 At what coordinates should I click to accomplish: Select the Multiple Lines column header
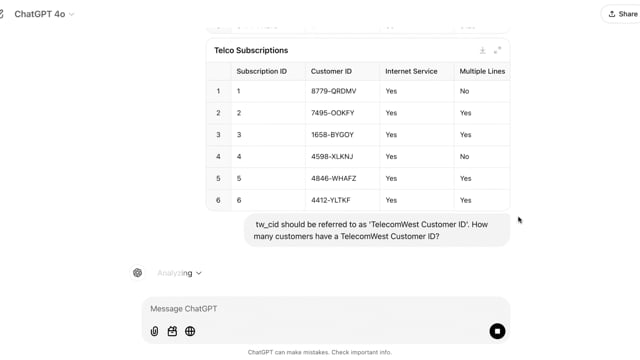(482, 71)
